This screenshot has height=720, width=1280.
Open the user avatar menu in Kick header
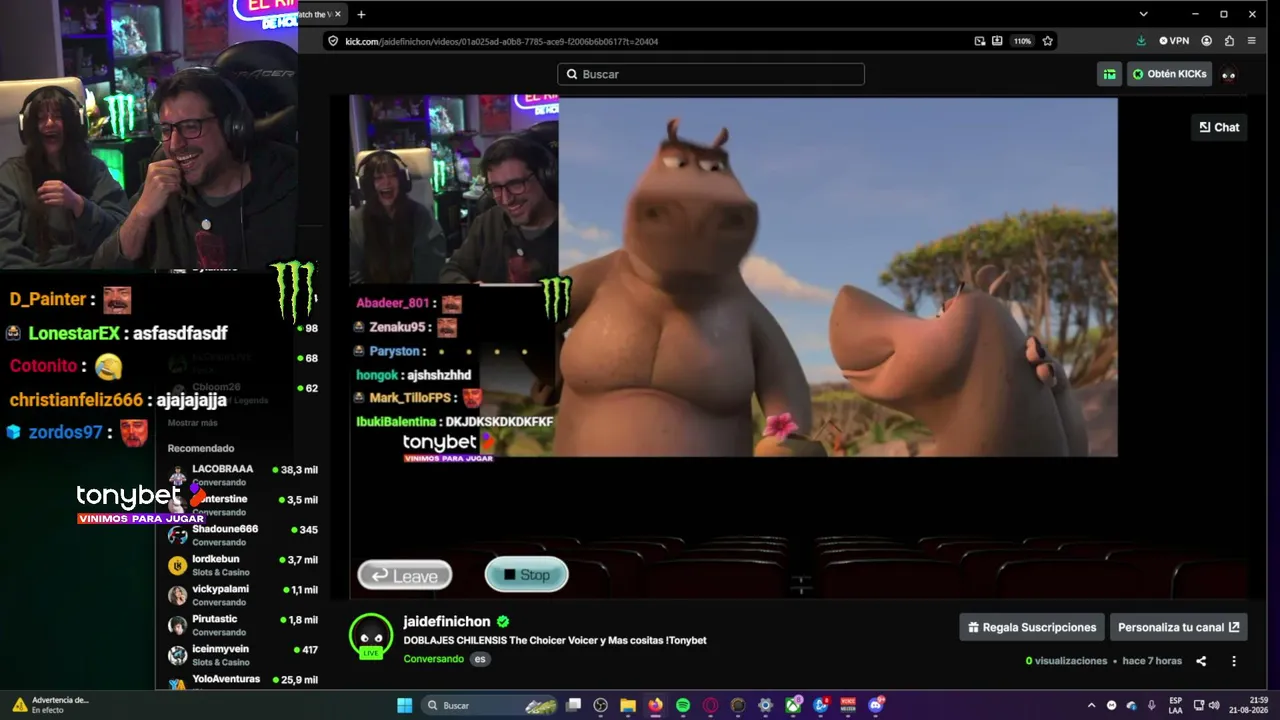[1229, 74]
